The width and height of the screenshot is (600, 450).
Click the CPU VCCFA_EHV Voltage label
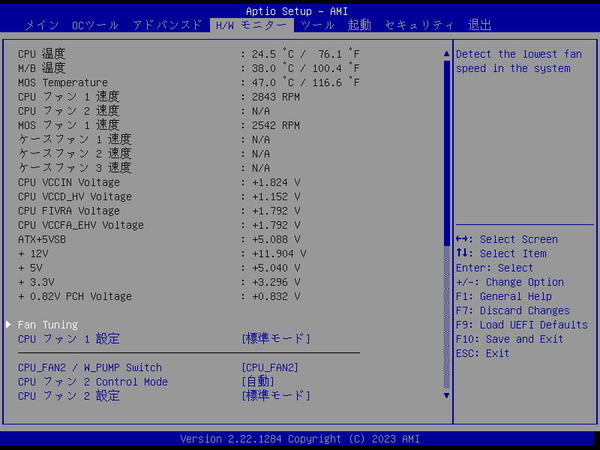tap(81, 225)
